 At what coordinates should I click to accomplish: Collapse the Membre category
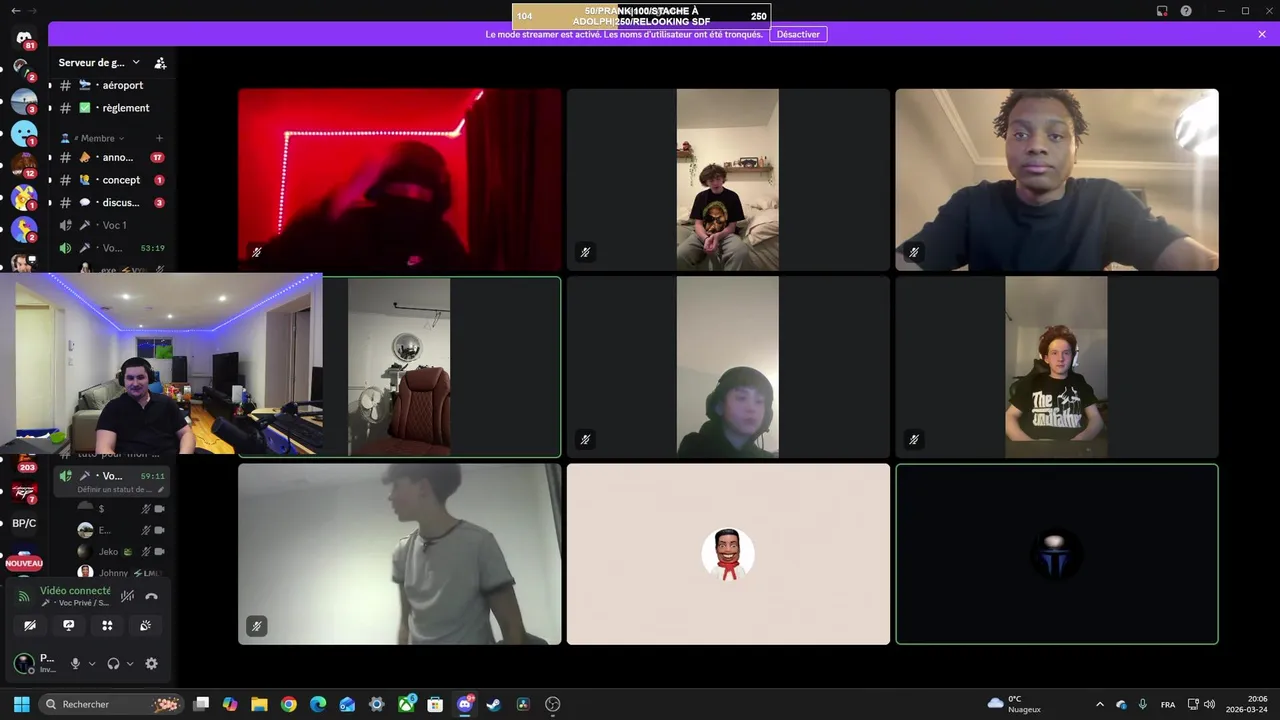pos(97,138)
